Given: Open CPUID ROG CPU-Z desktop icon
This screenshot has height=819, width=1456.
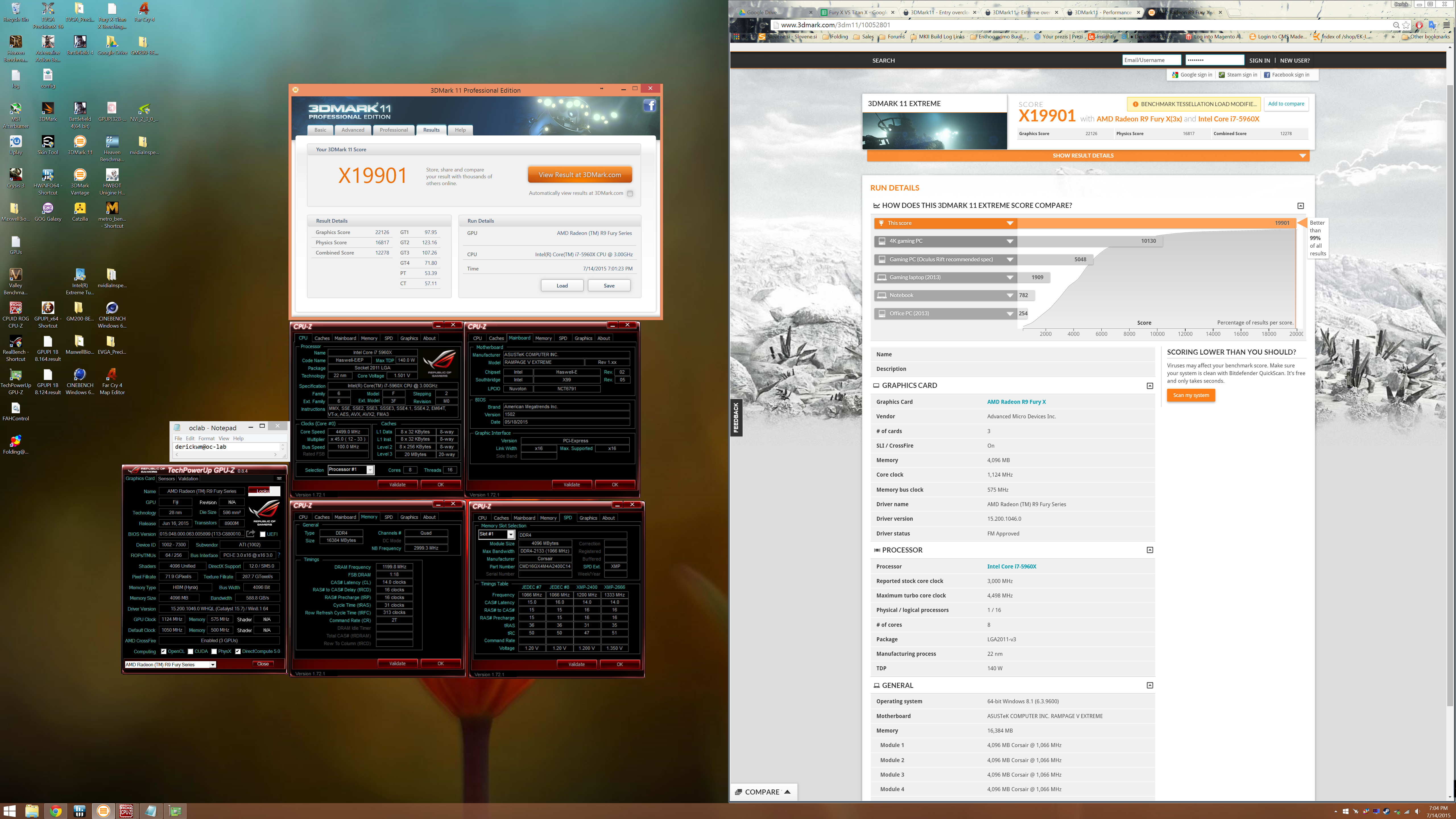Looking at the screenshot, I should click(x=16, y=315).
